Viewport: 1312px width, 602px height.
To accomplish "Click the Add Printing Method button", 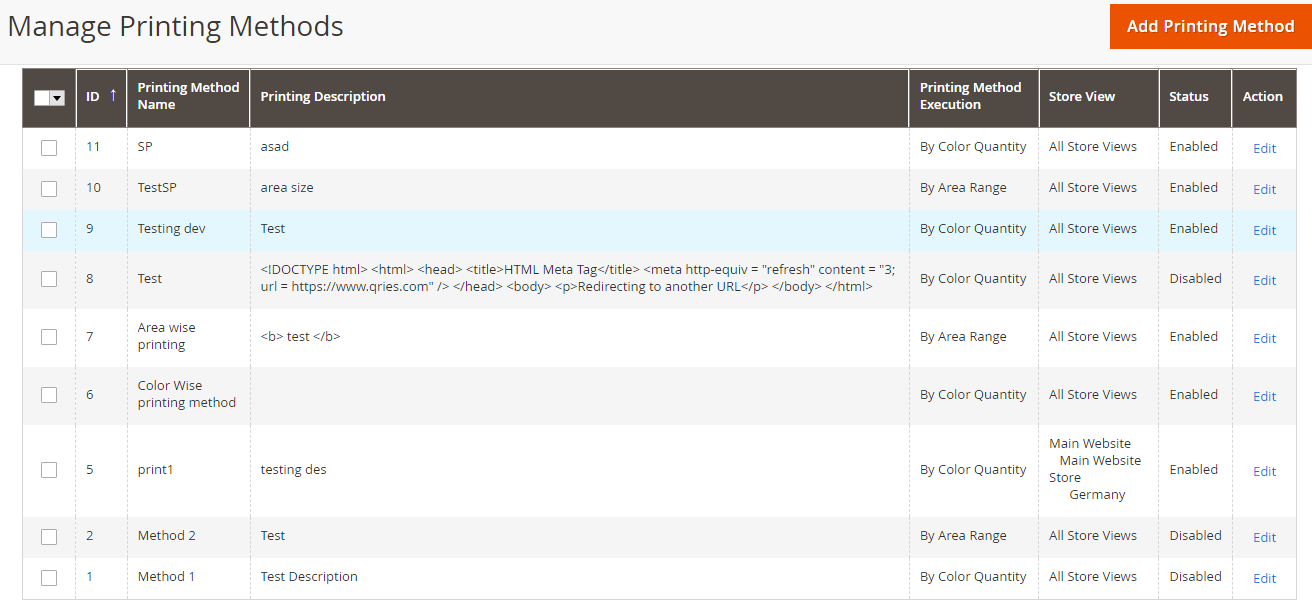I will pos(1210,27).
